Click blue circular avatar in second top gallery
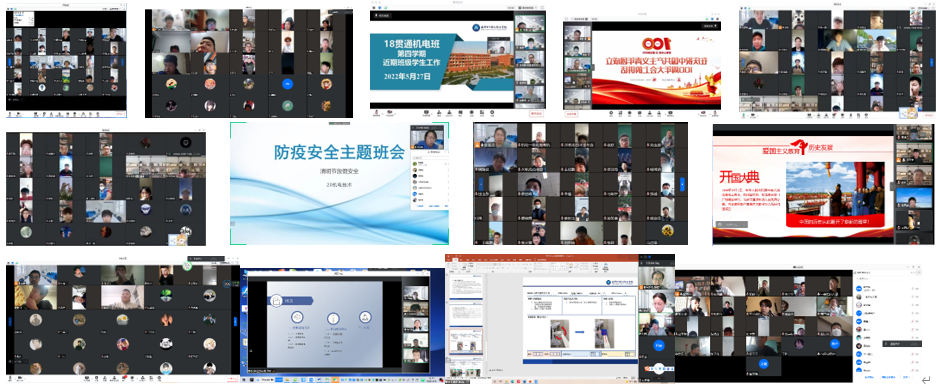The height and width of the screenshot is (385, 940). 287,84
